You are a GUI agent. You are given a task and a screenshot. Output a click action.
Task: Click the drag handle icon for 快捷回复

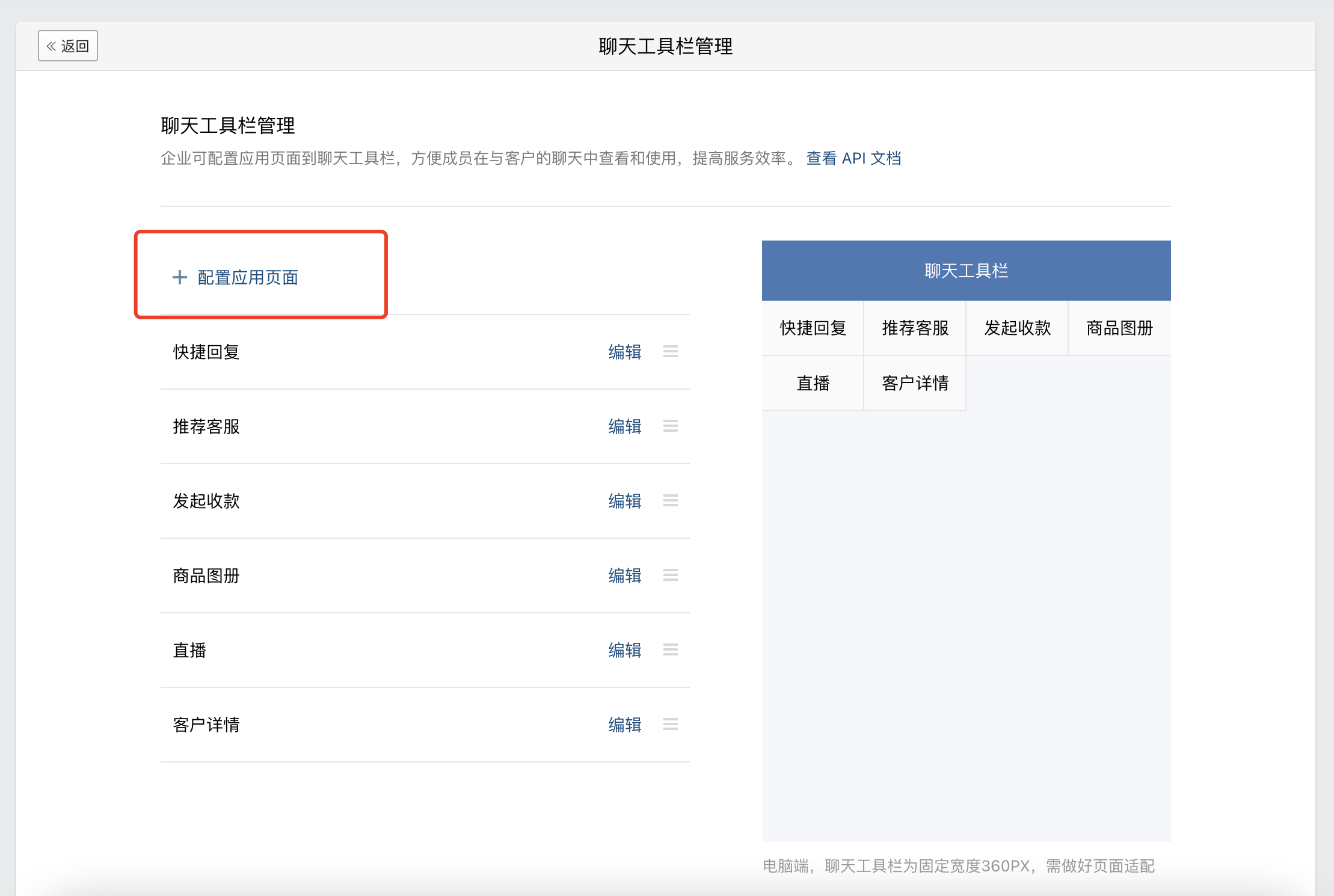671,351
